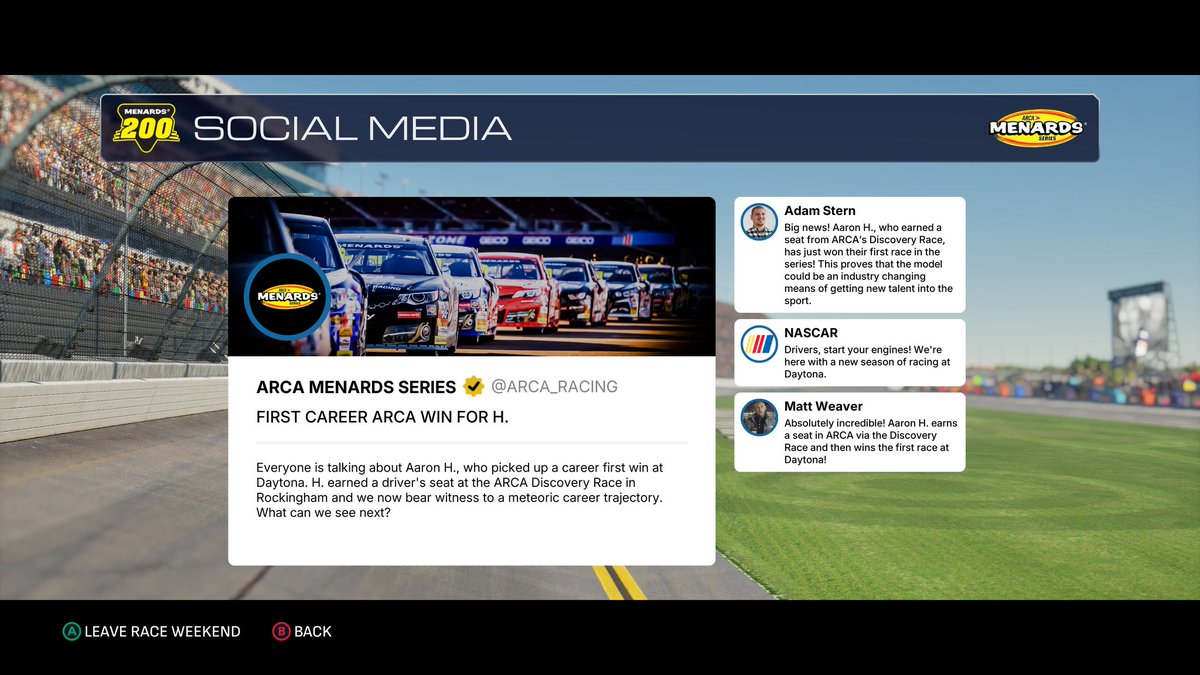Click the red B button icon
Screen dimensions: 1200x675
[x=281, y=632]
